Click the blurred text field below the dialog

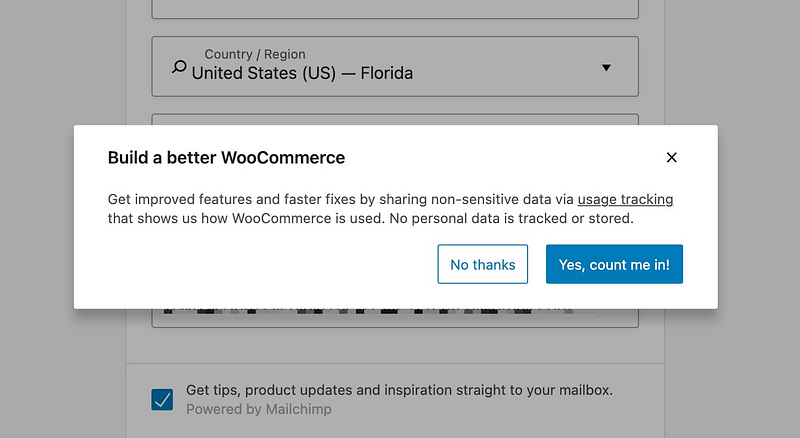tap(394, 317)
